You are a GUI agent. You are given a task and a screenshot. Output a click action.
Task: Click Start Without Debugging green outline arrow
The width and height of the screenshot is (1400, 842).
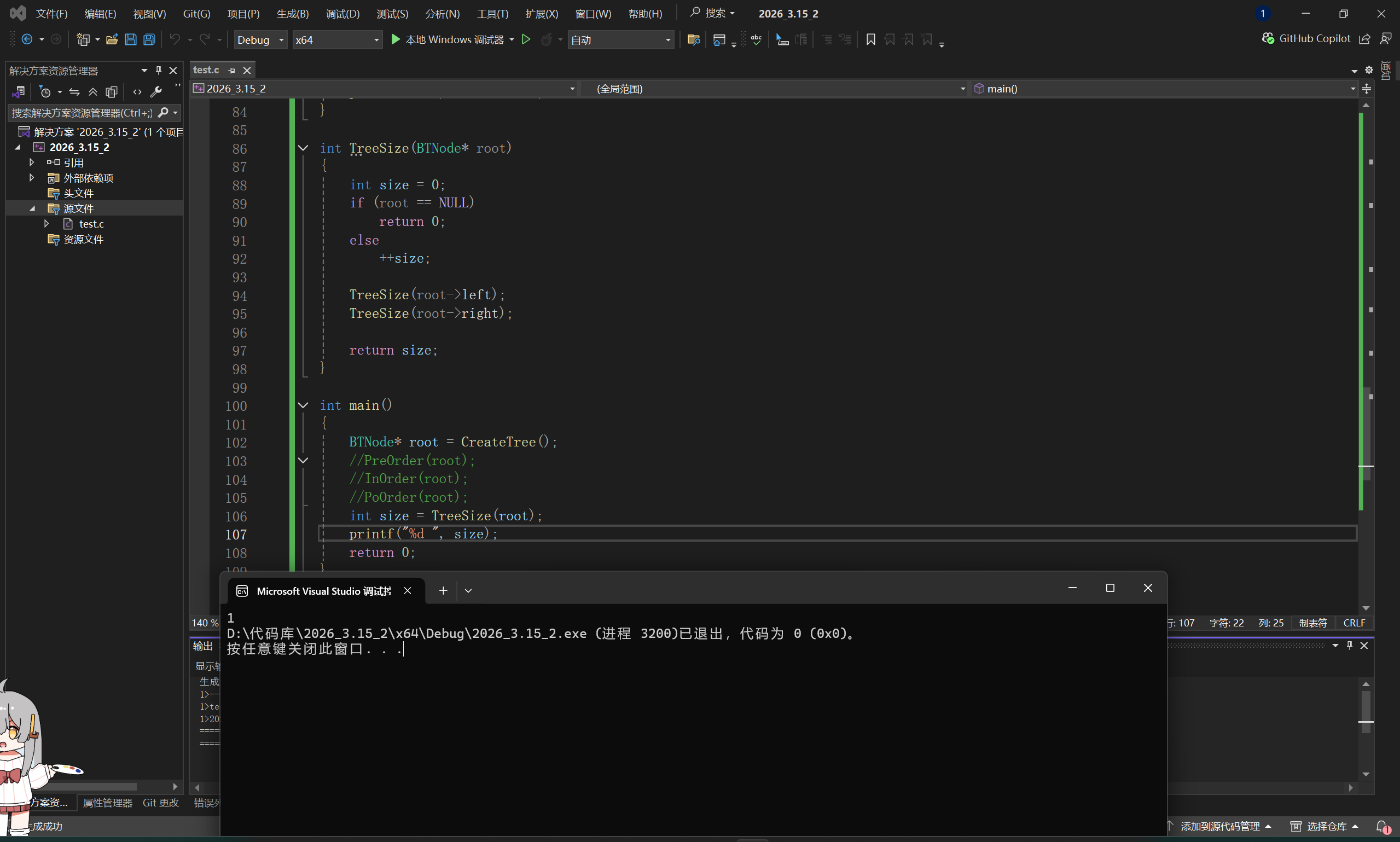point(526,40)
